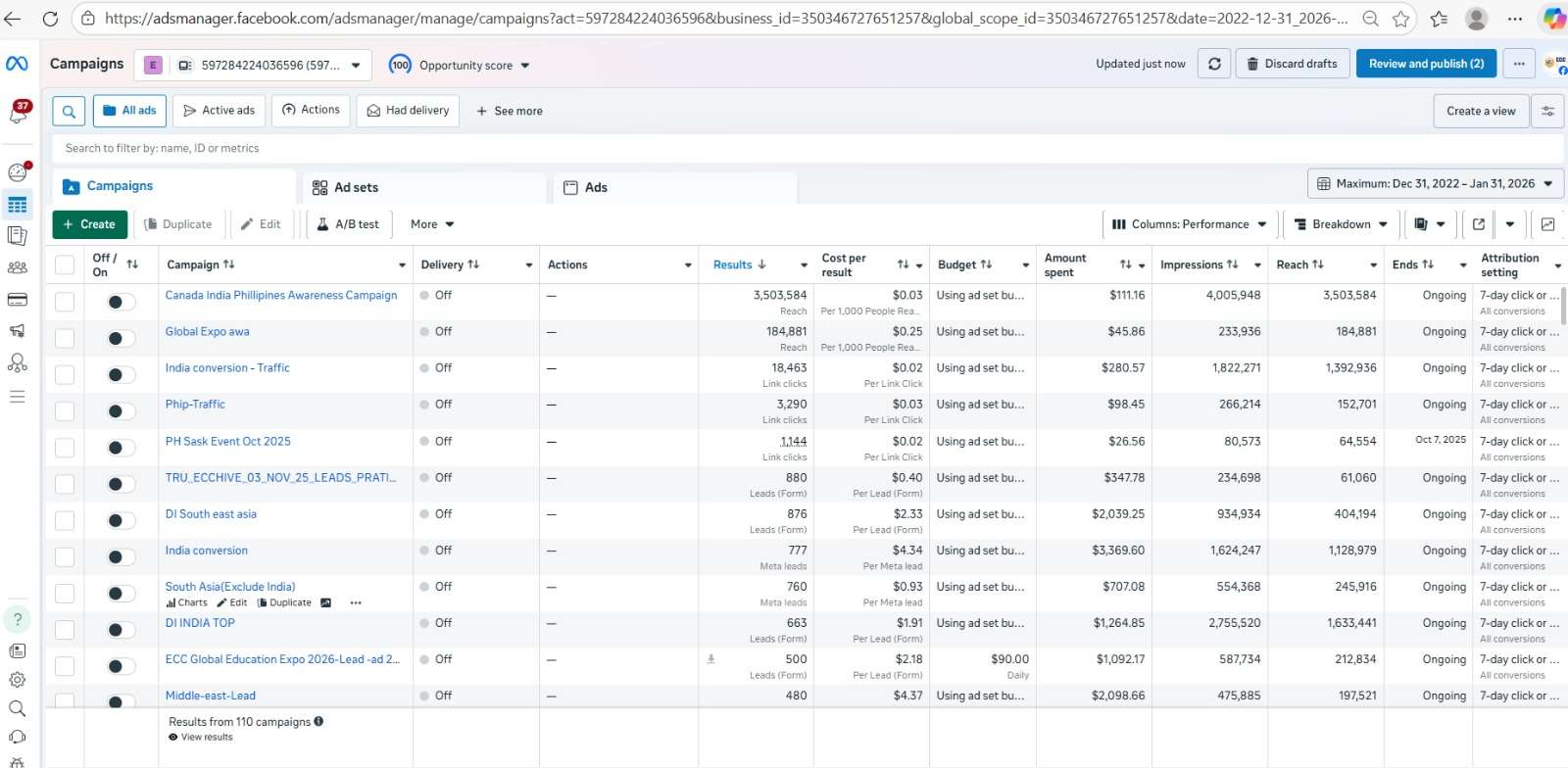The image size is (1568, 768).
Task: Toggle on the Global Expo awa campaign
Action: (x=121, y=338)
